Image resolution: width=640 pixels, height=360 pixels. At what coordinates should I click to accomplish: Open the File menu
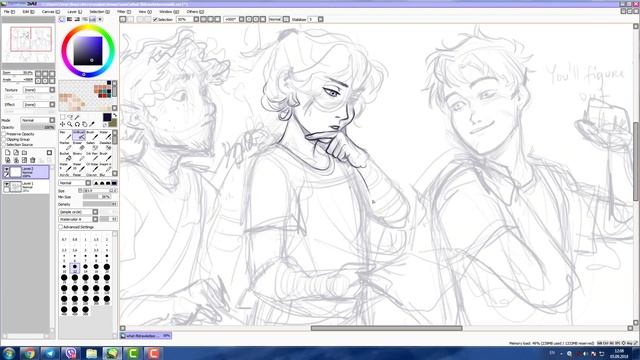[9, 12]
